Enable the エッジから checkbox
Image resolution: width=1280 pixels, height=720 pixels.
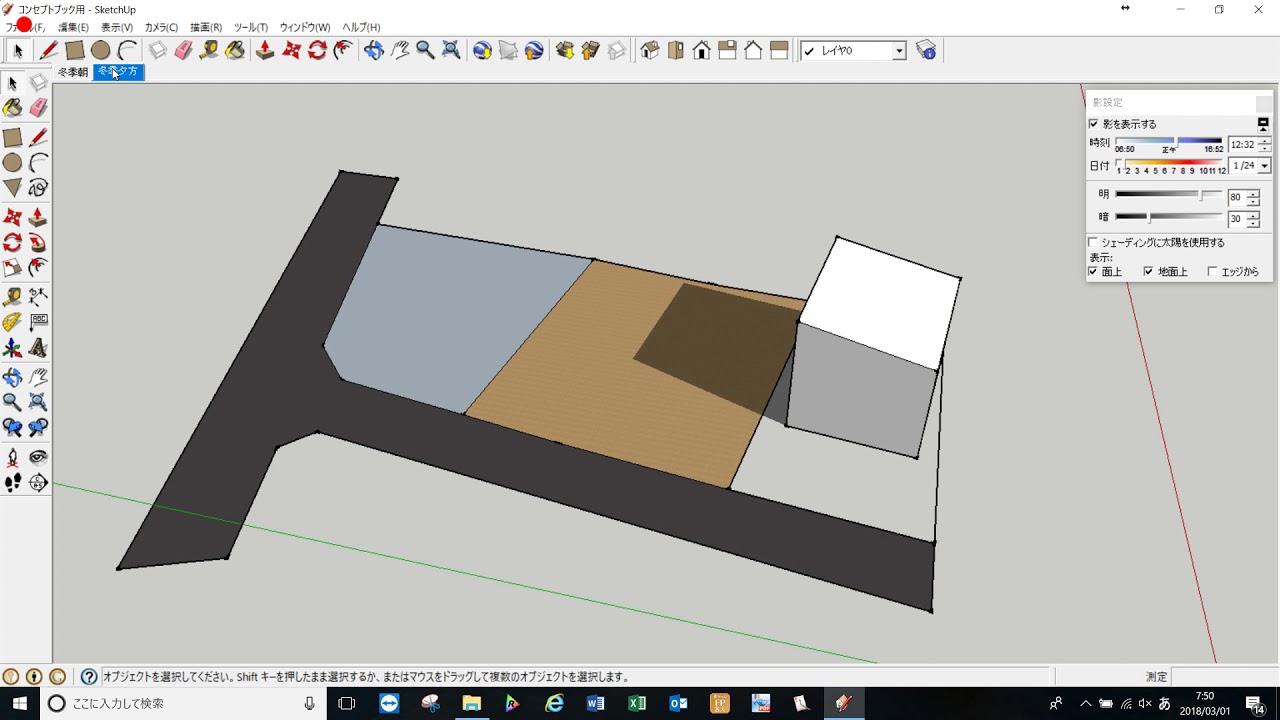coord(1212,271)
